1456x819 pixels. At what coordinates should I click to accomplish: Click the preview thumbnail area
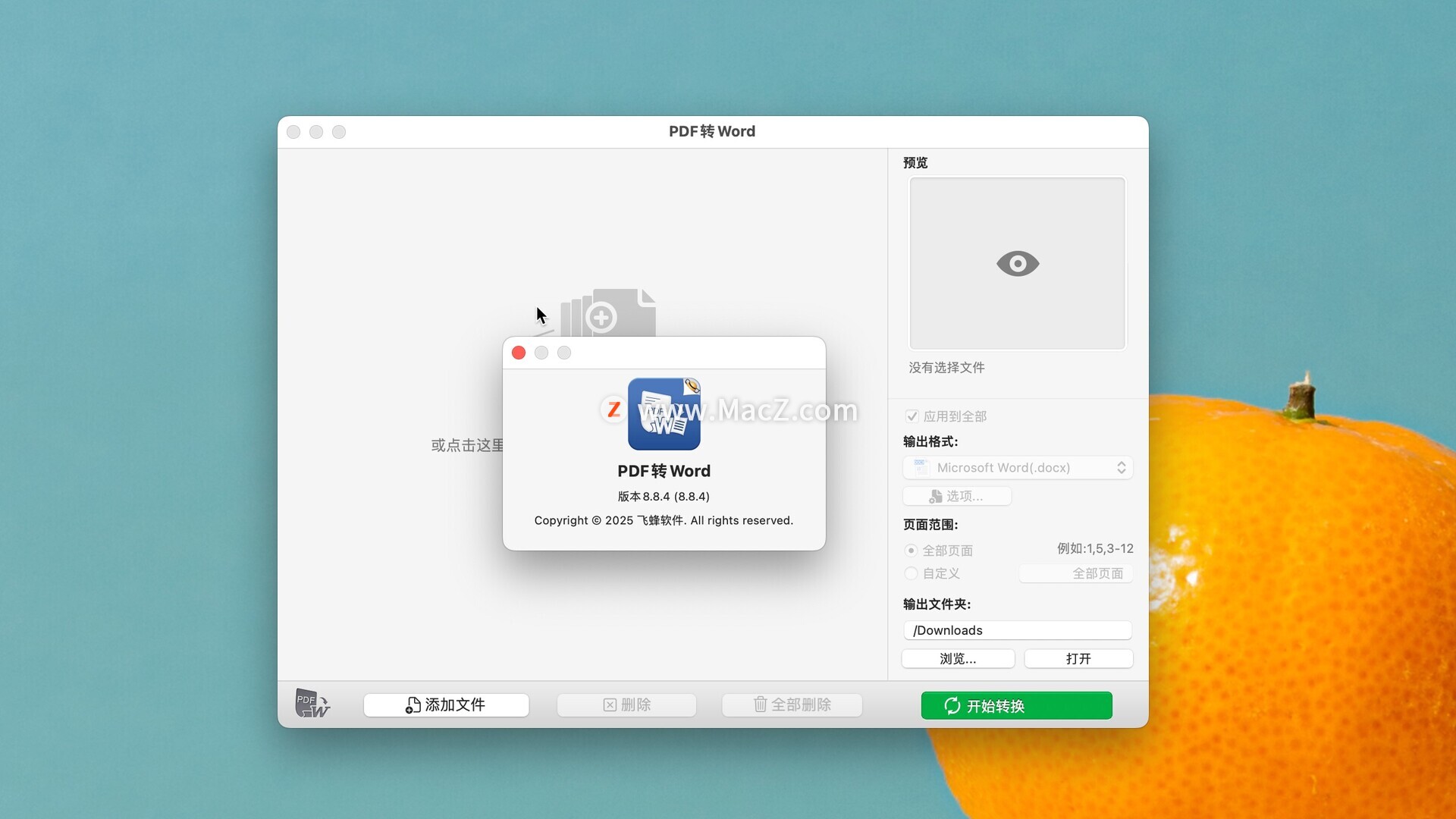(x=1018, y=263)
